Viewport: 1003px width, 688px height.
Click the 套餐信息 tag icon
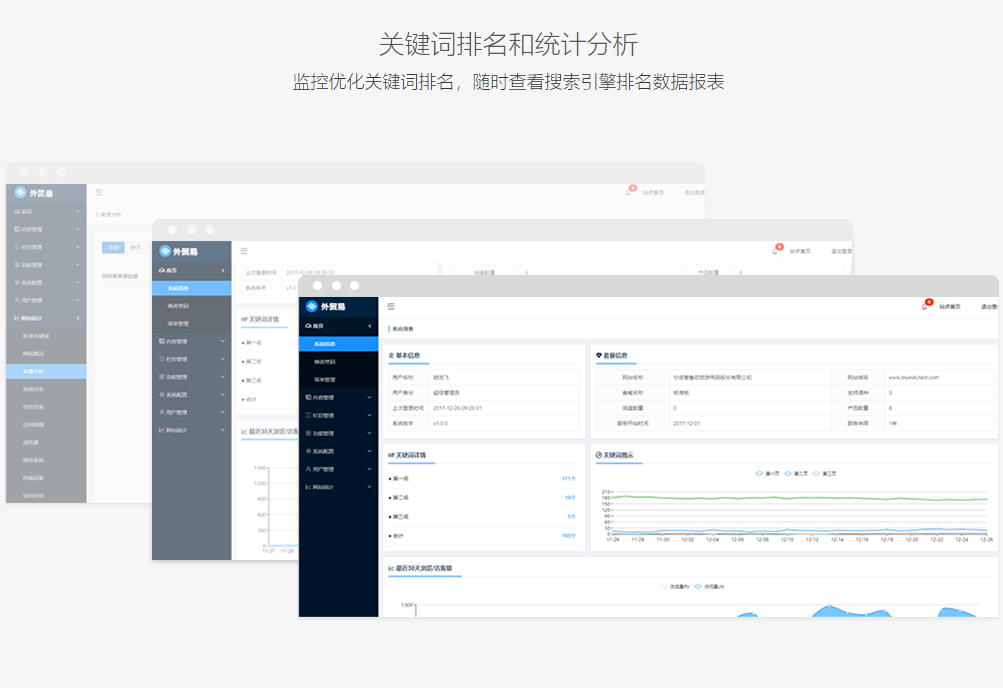click(x=597, y=355)
